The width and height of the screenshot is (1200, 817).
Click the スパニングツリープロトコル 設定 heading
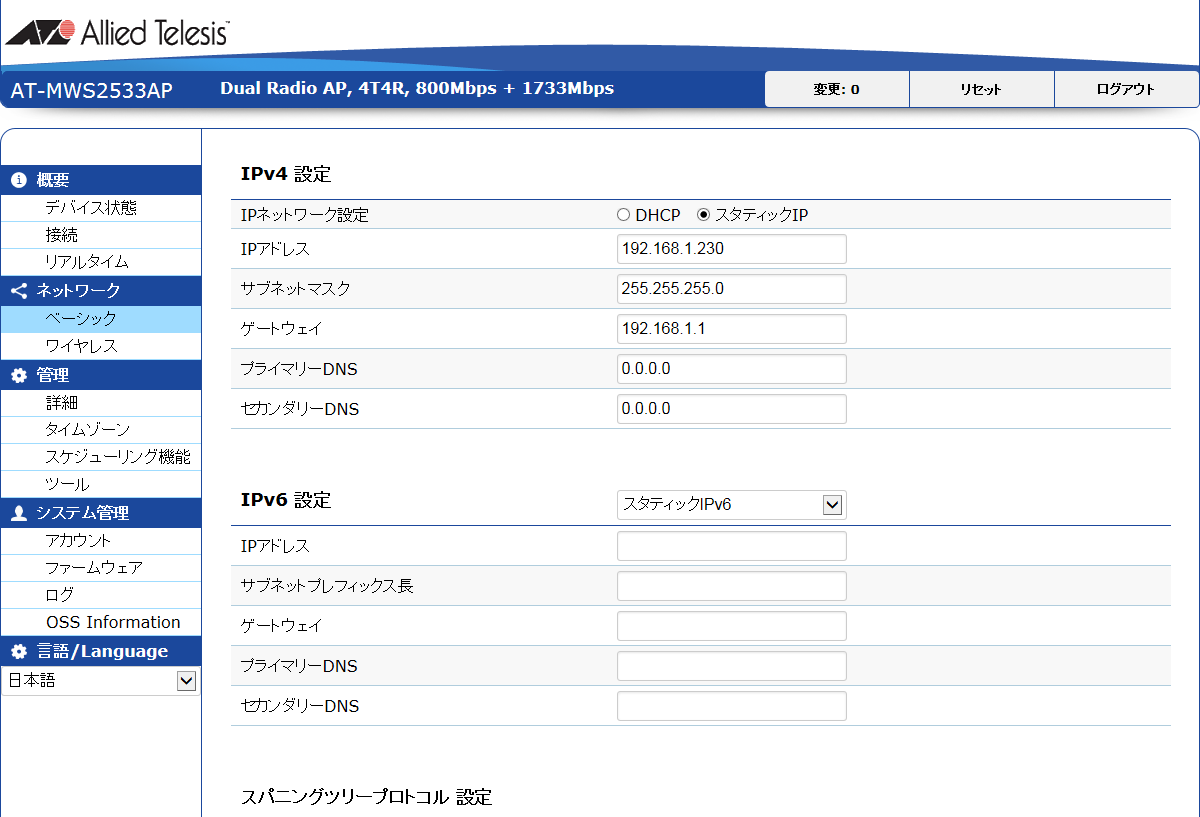(x=366, y=797)
